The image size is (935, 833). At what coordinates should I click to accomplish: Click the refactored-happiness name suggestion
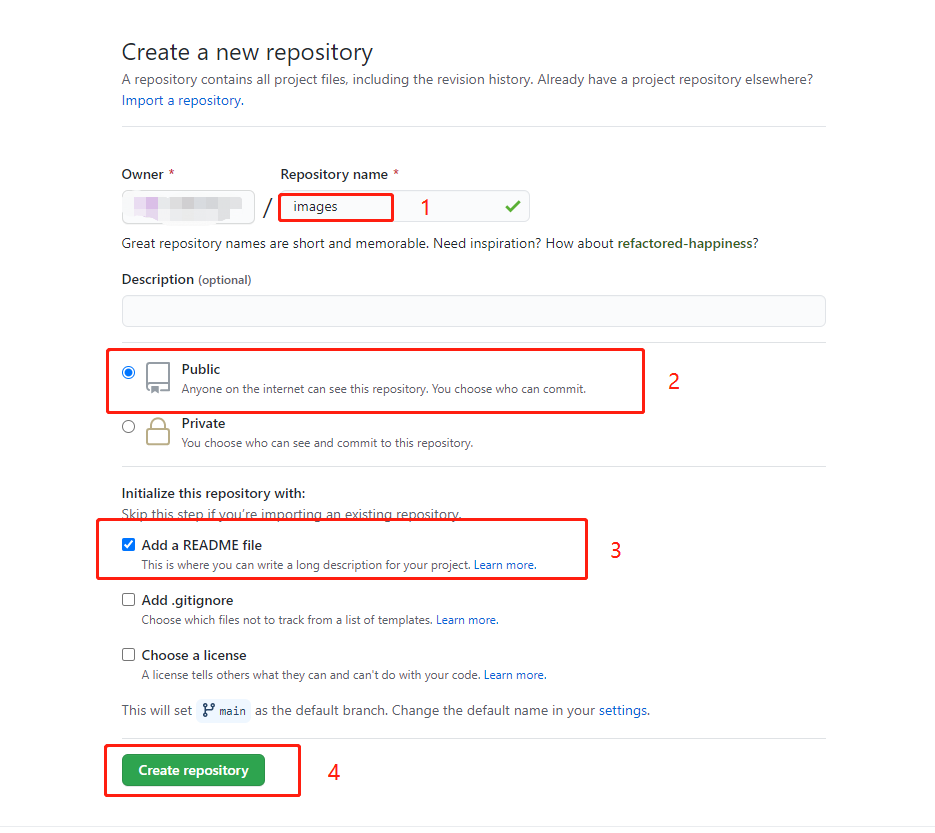[685, 243]
